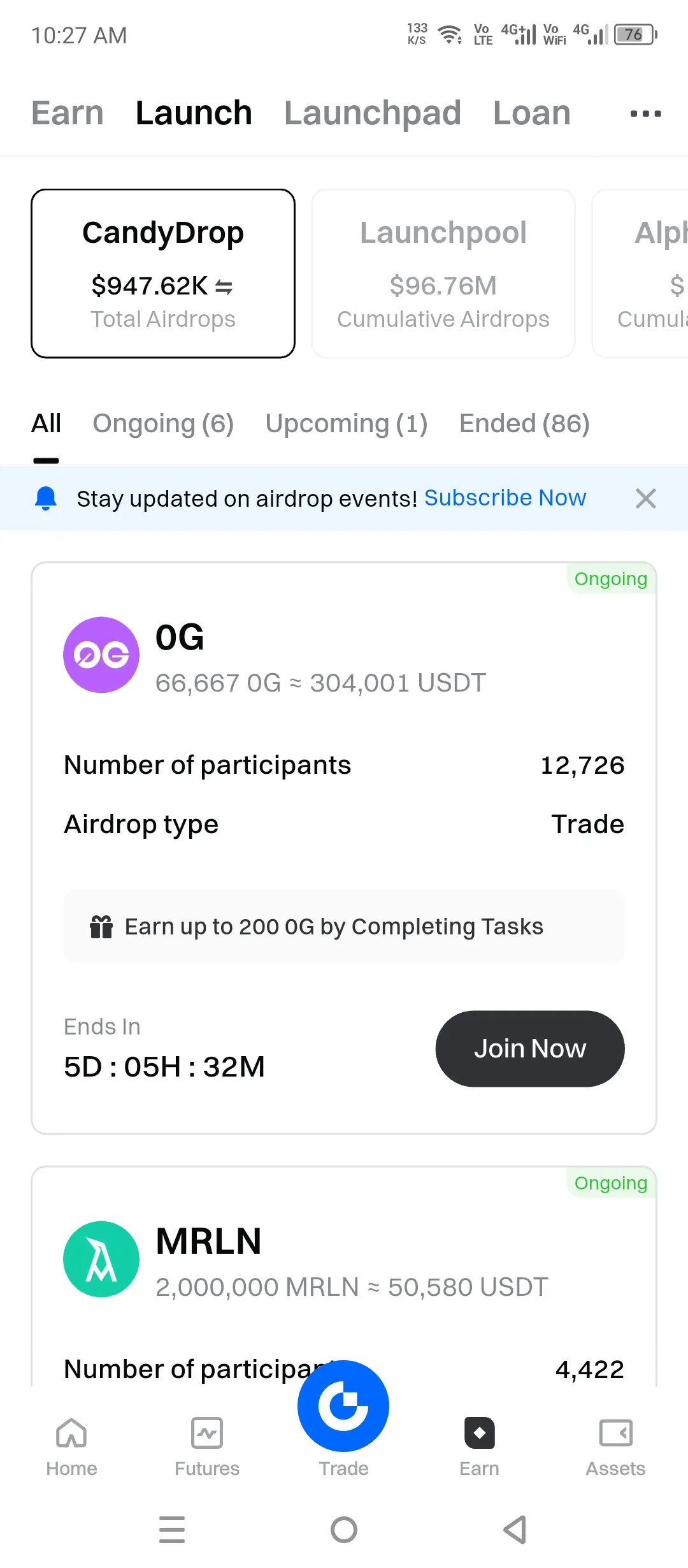Click the Subscribe Now link

pyautogui.click(x=505, y=498)
